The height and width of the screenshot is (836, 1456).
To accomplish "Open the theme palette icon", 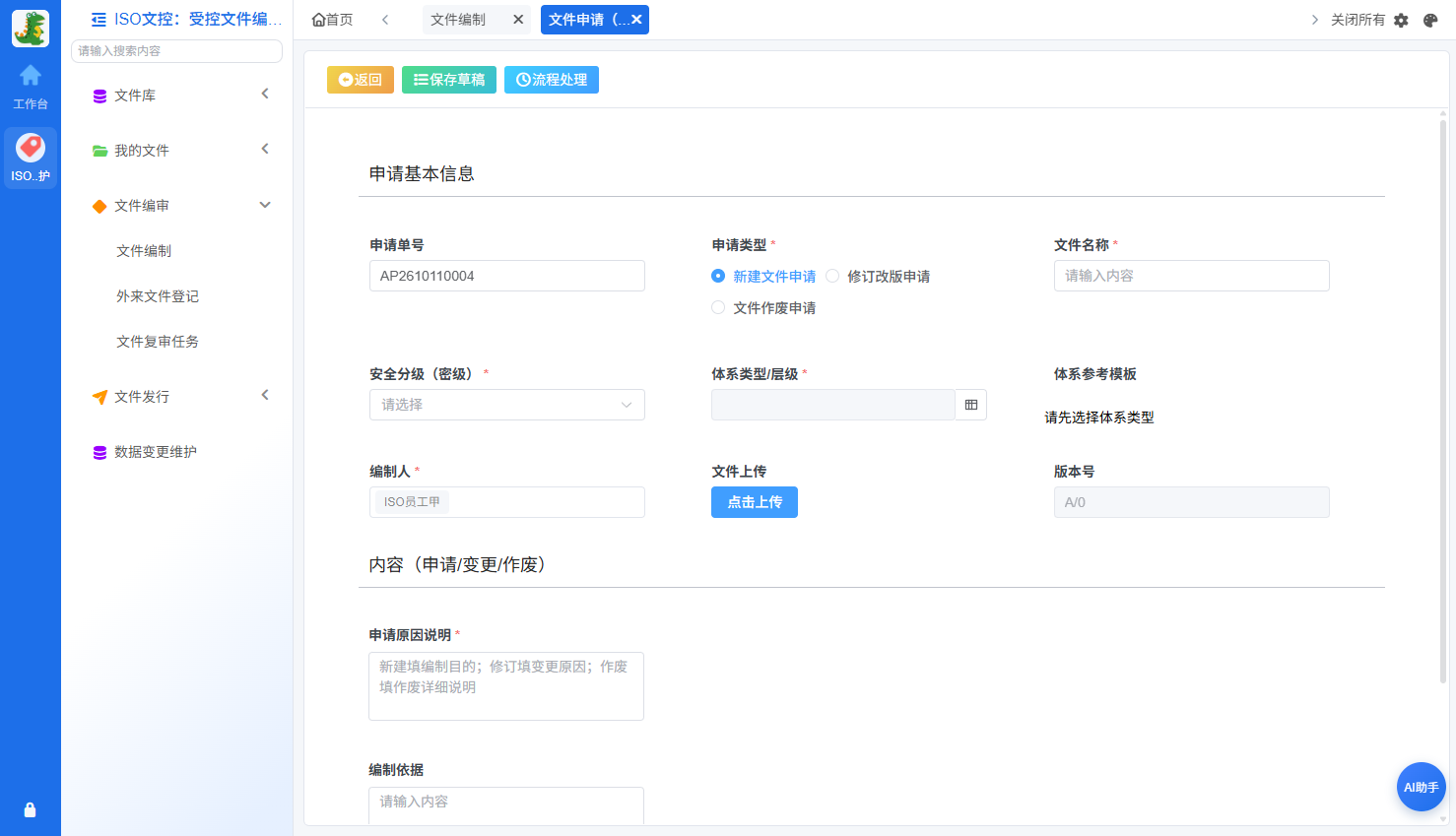I will [1430, 20].
